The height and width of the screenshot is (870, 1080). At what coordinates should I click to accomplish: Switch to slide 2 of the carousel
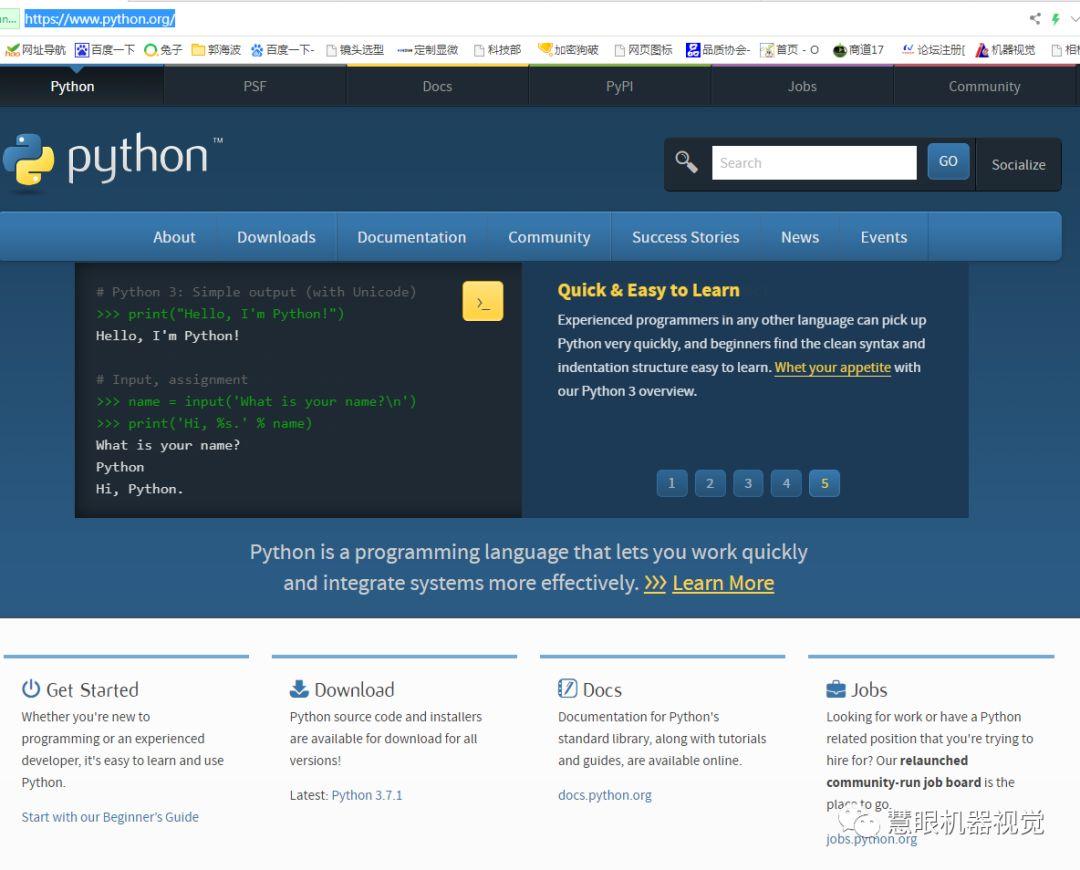709,483
